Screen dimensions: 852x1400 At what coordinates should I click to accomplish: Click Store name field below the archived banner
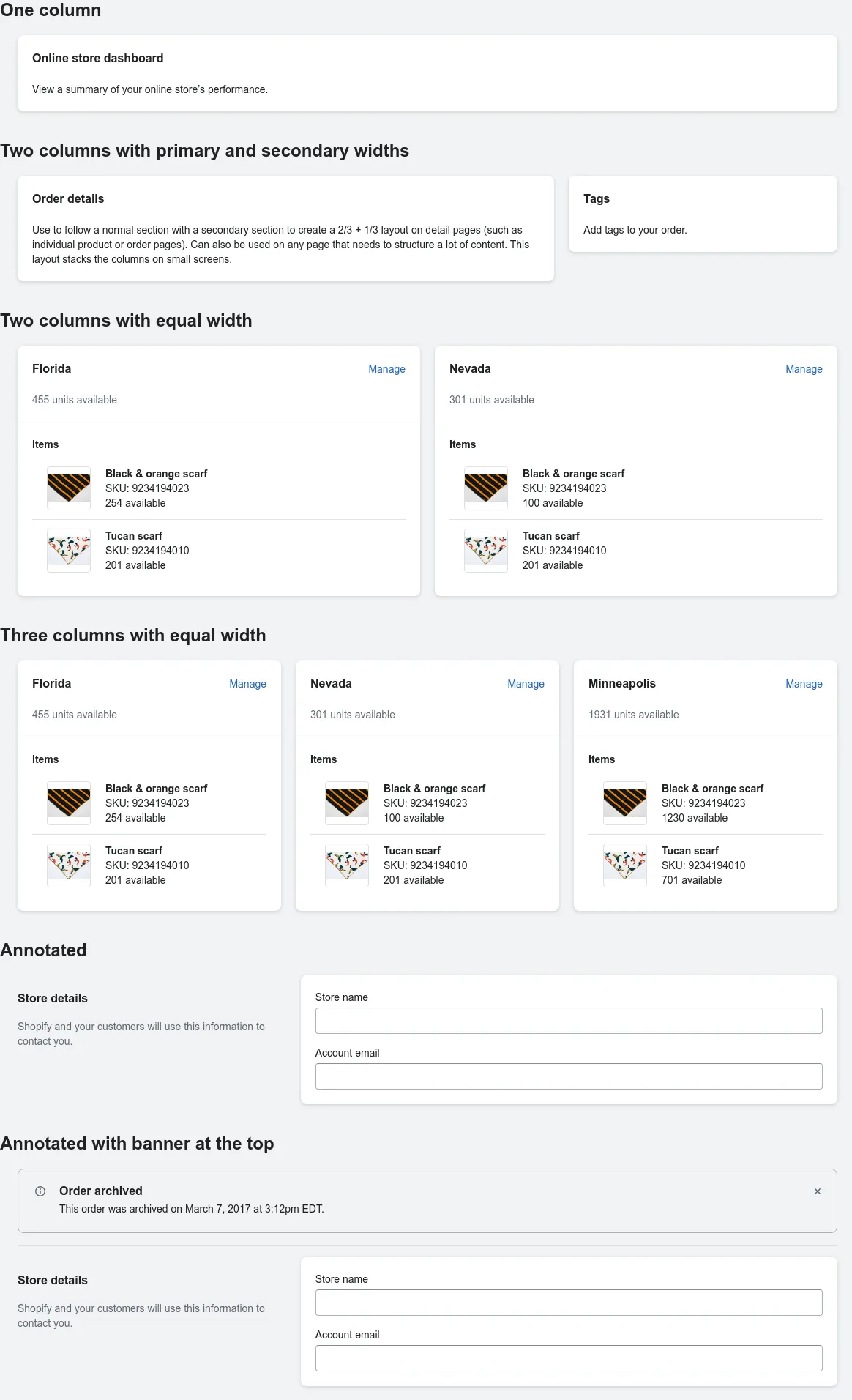pyautogui.click(x=569, y=1303)
